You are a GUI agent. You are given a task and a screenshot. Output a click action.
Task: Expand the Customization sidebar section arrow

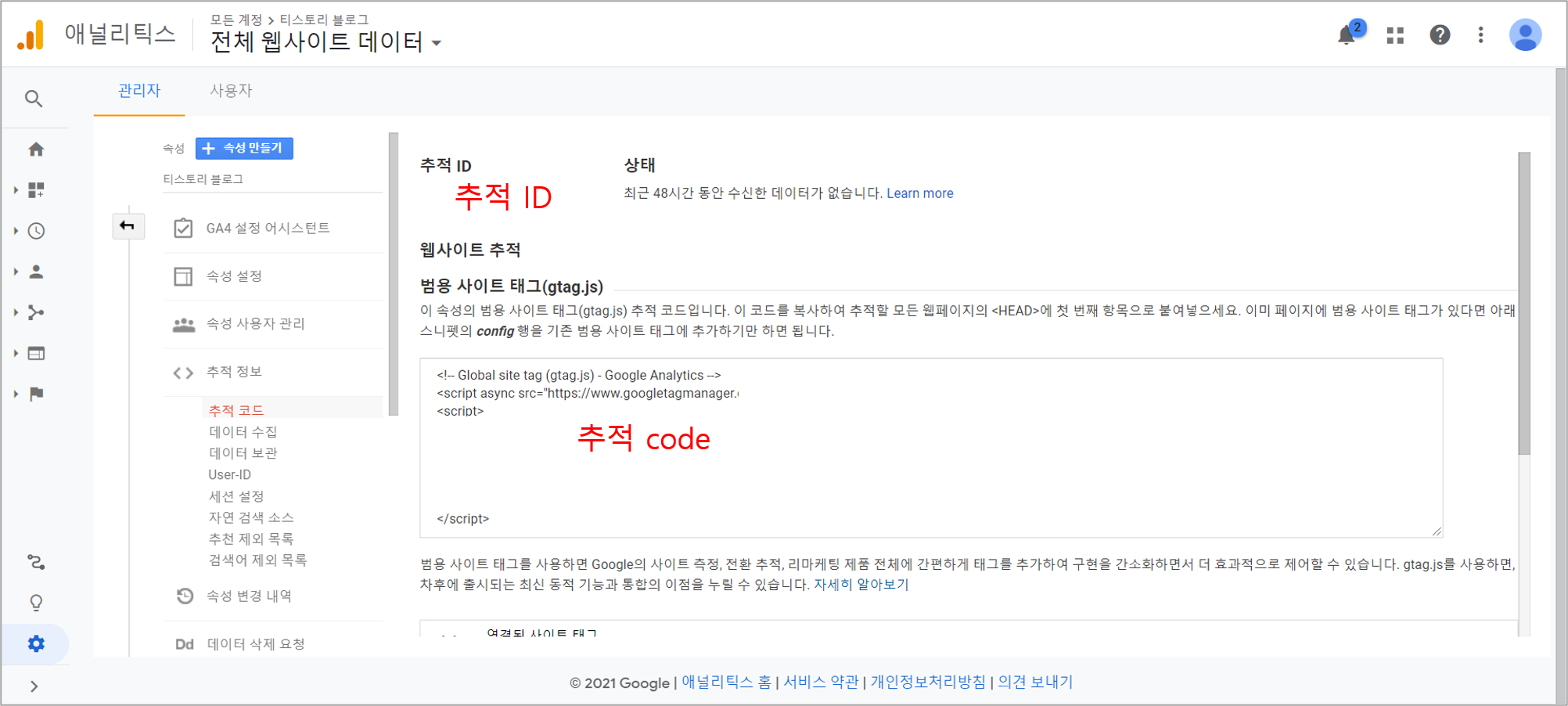pos(16,189)
